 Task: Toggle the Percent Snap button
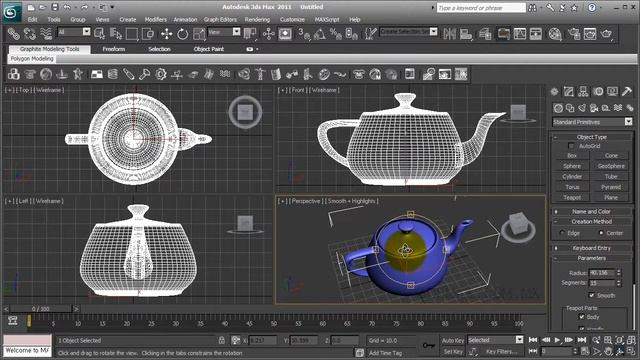pos(336,33)
